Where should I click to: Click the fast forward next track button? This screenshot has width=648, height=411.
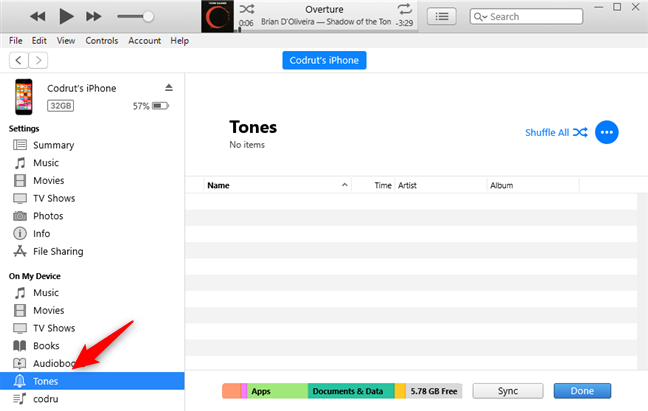[94, 17]
